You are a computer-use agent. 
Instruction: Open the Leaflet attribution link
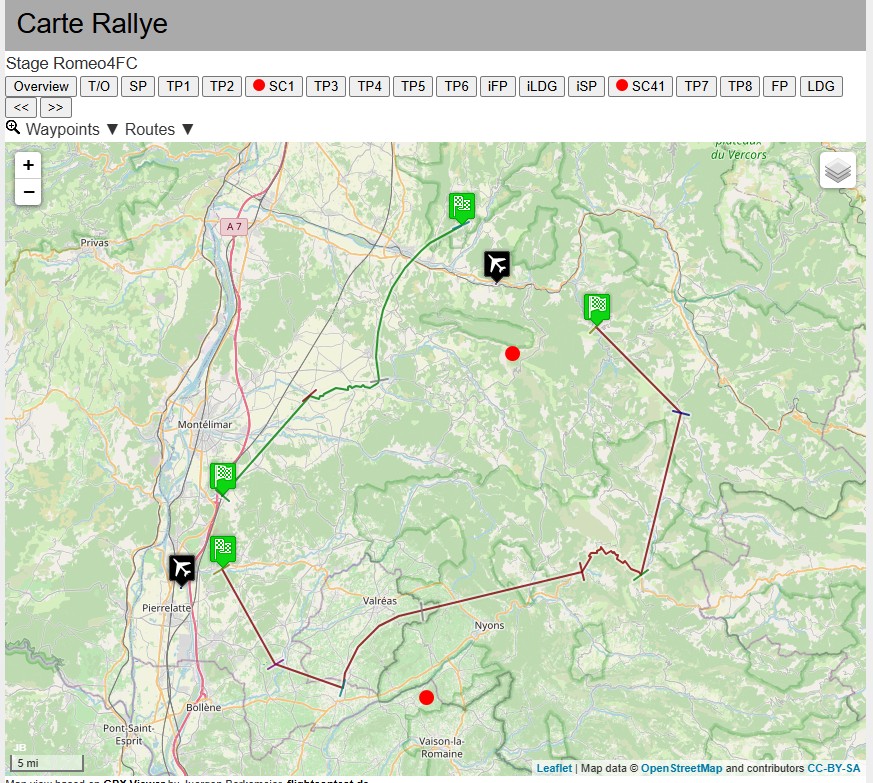[x=554, y=768]
